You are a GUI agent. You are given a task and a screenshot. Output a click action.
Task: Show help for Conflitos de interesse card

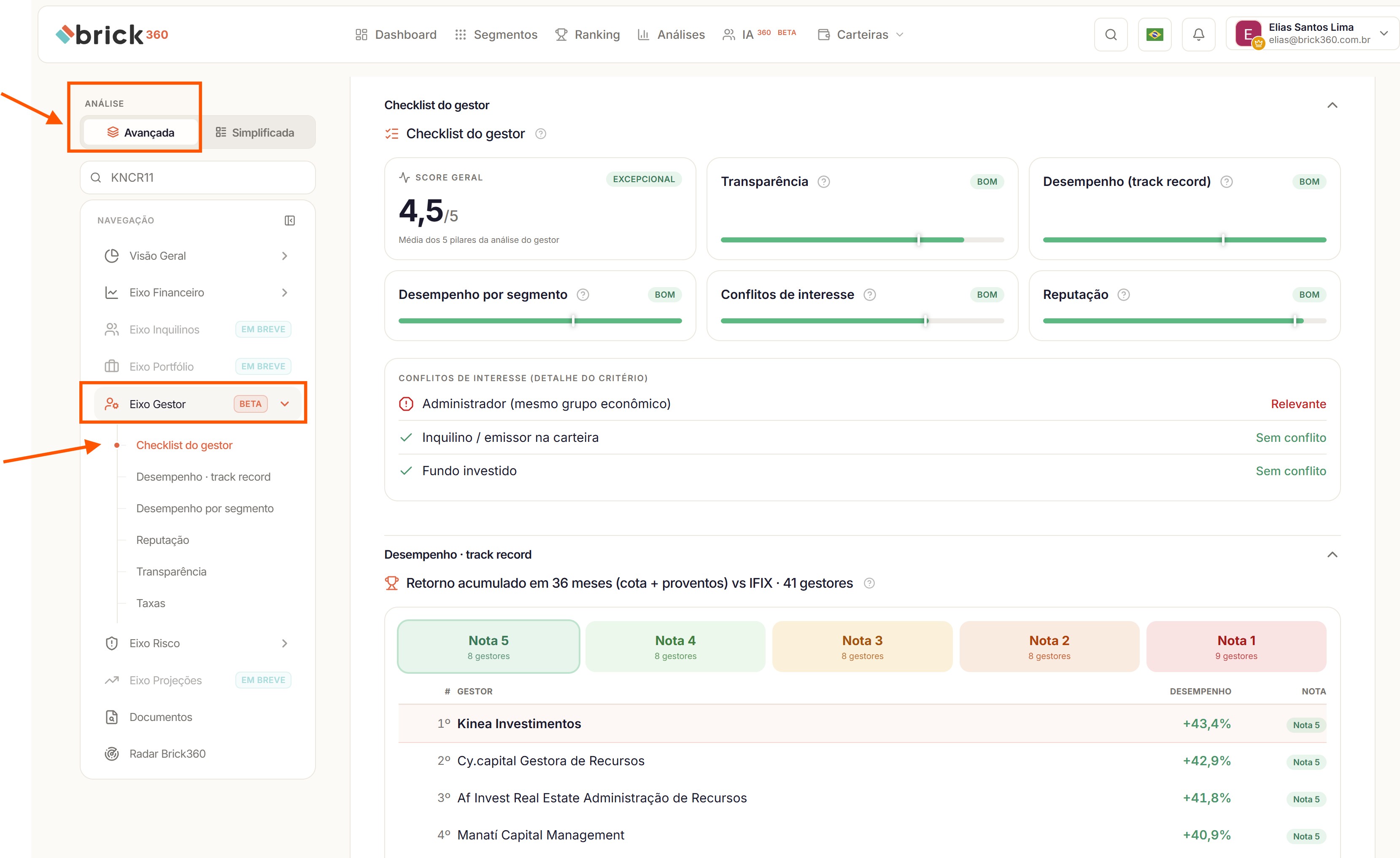(x=870, y=295)
